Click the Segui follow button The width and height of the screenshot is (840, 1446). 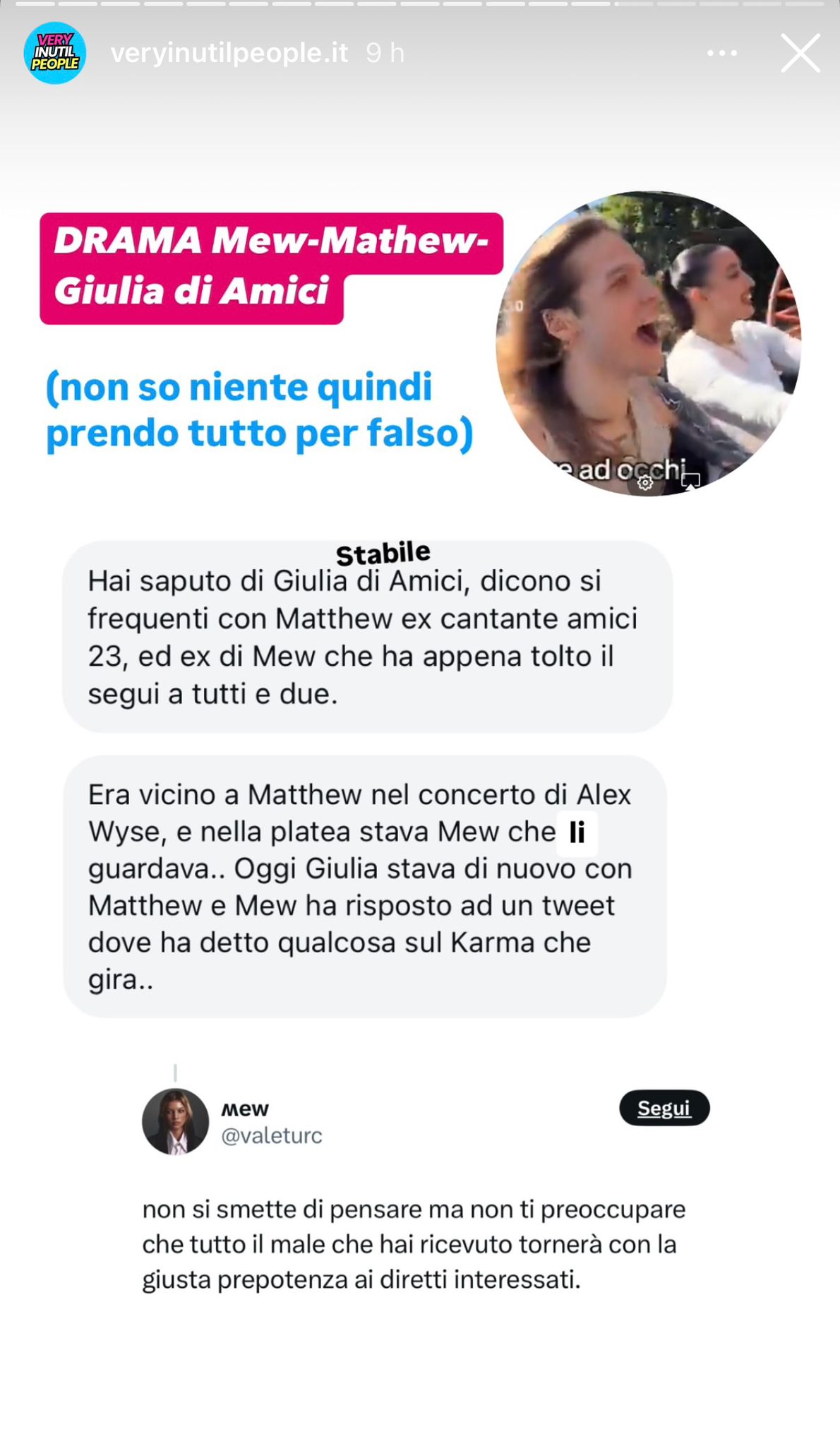(x=664, y=1108)
